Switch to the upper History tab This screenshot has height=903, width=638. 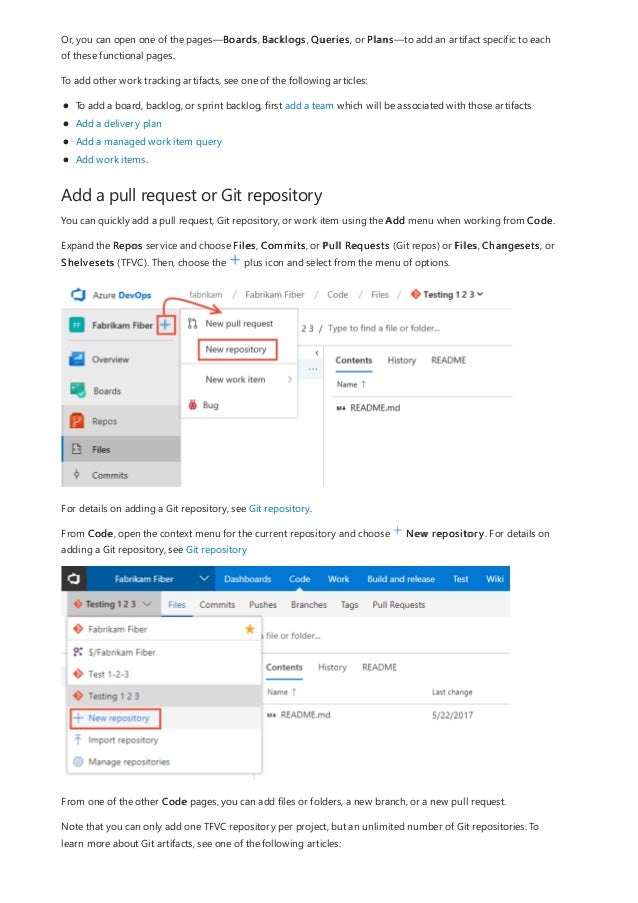(401, 360)
